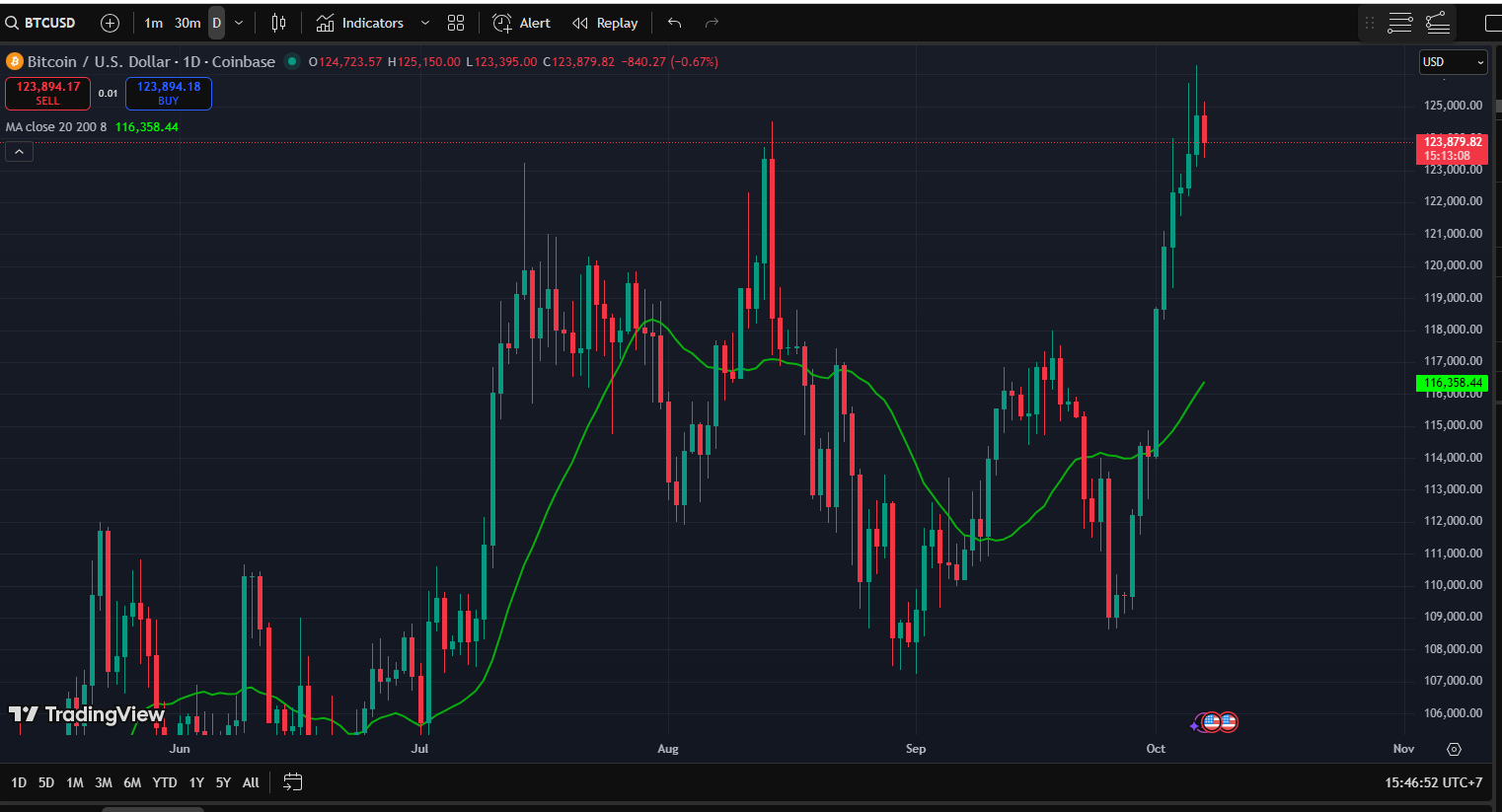
Task: Expand the time interval dropdown arrow
Action: click(239, 23)
